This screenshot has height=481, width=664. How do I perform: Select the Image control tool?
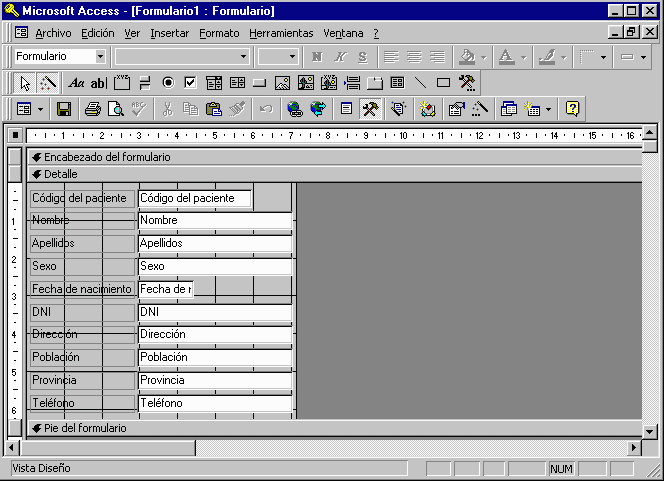point(282,83)
